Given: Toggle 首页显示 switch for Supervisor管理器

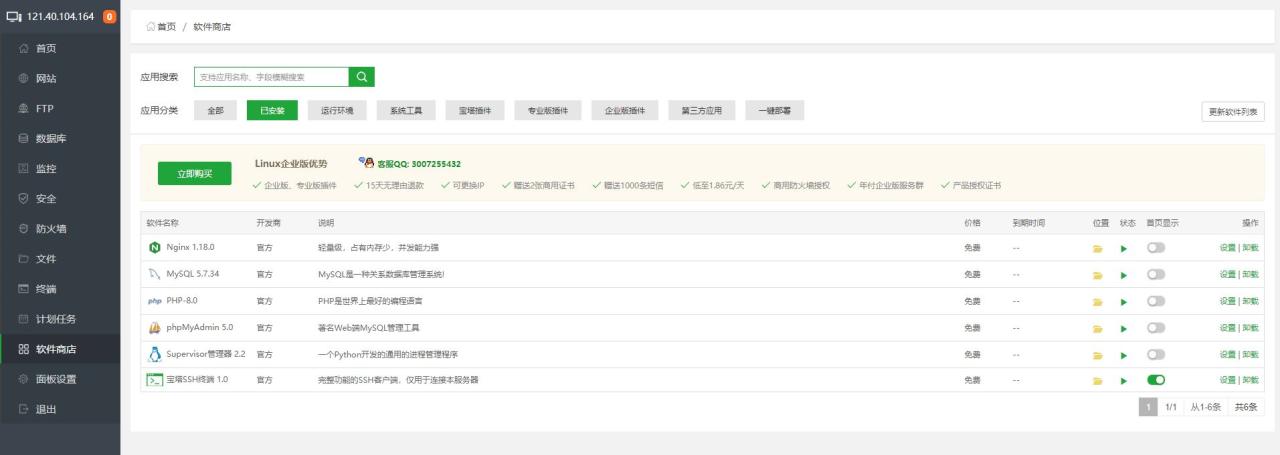Looking at the screenshot, I should pos(1156,353).
